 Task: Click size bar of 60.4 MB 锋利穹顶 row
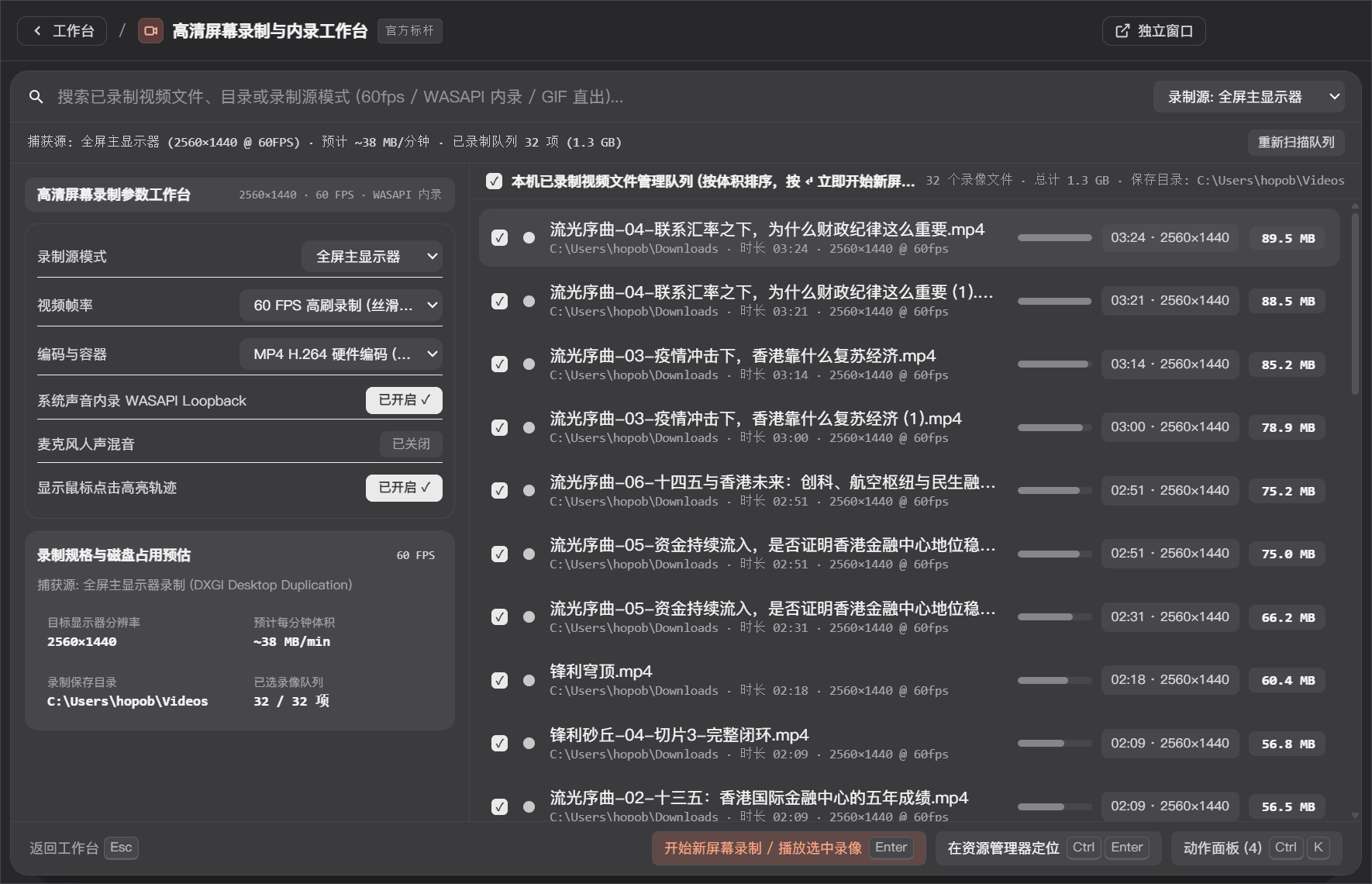pyautogui.click(x=1054, y=680)
